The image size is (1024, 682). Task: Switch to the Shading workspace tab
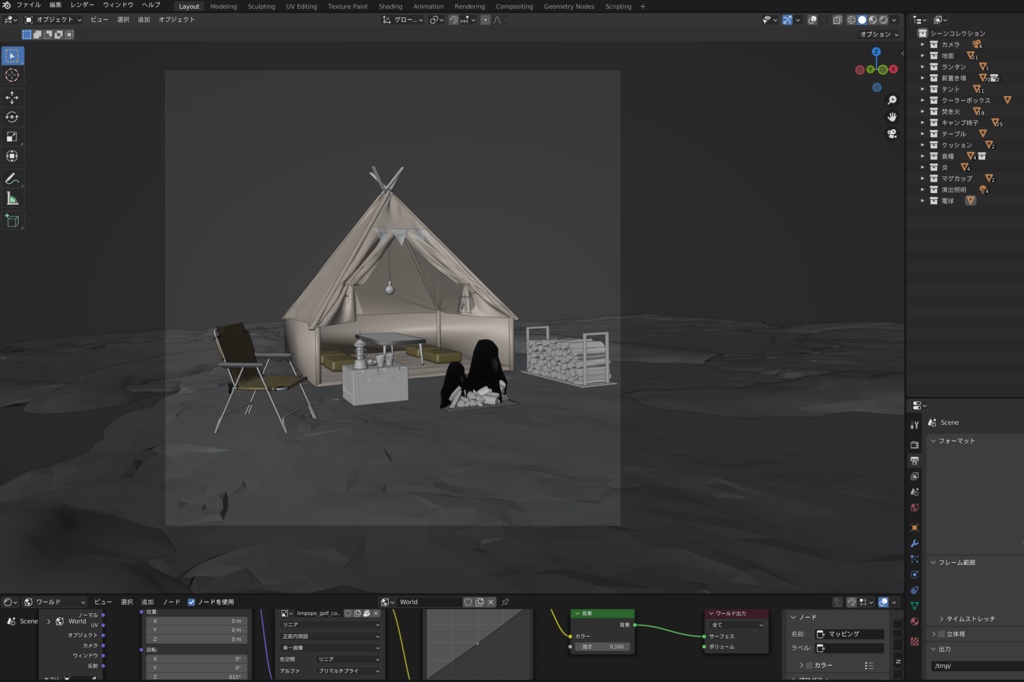point(391,7)
